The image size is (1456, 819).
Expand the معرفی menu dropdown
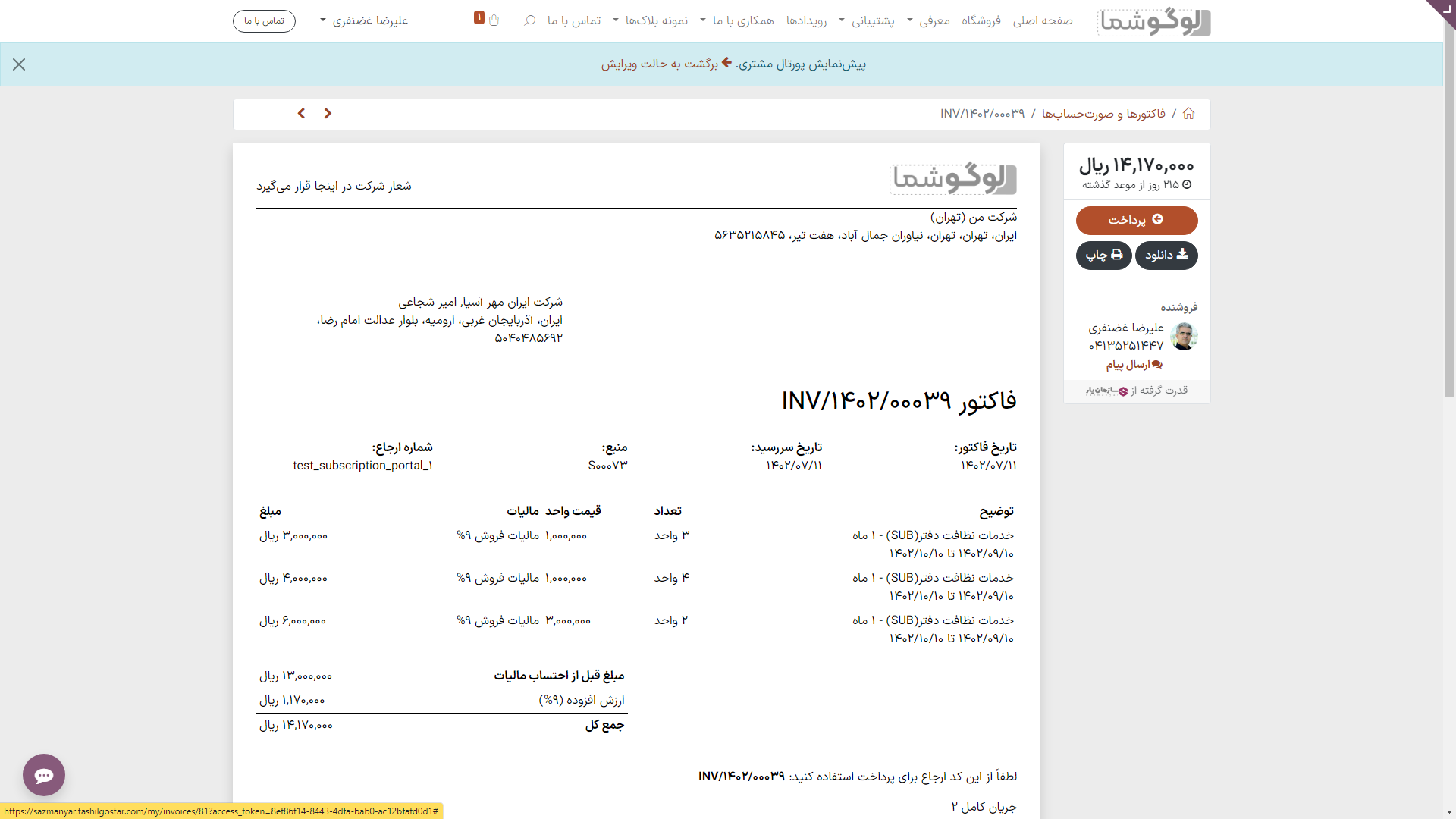coord(928,20)
